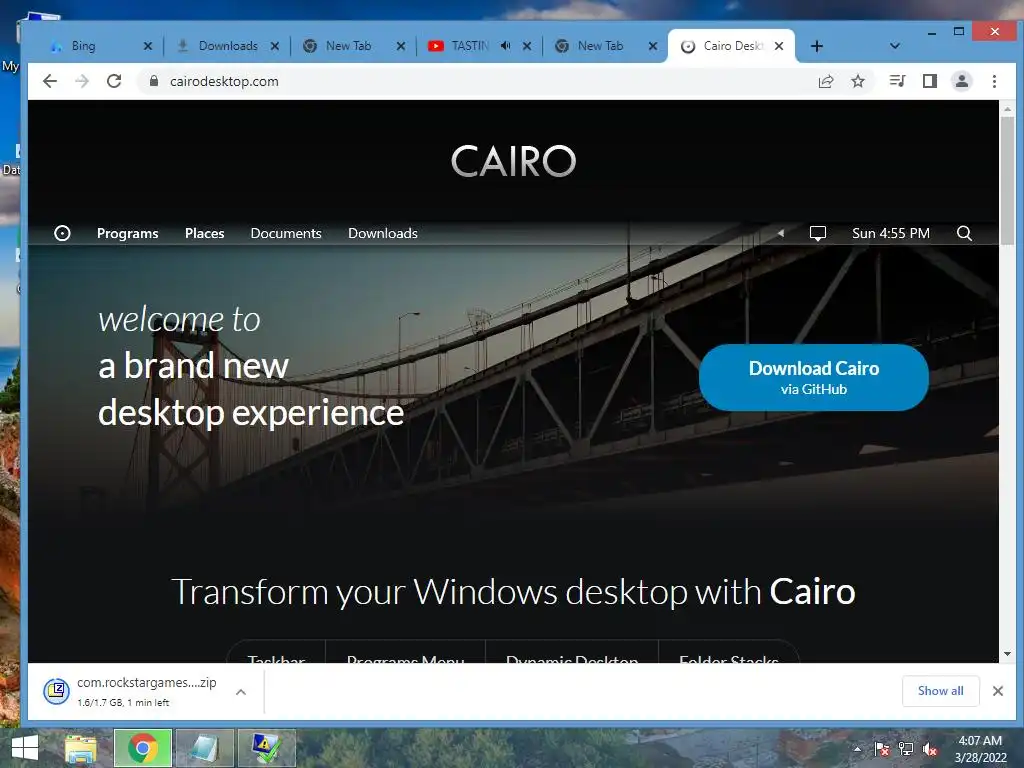The image size is (1024, 768).
Task: Reload the cairodesktop.com page
Action: pyautogui.click(x=114, y=81)
